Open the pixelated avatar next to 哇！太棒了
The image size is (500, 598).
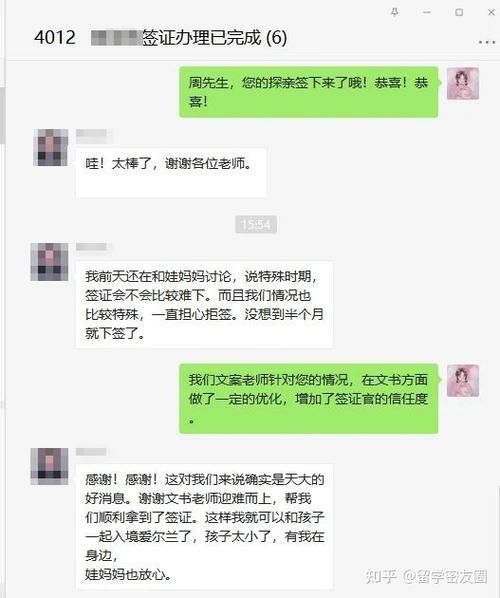tap(51, 147)
